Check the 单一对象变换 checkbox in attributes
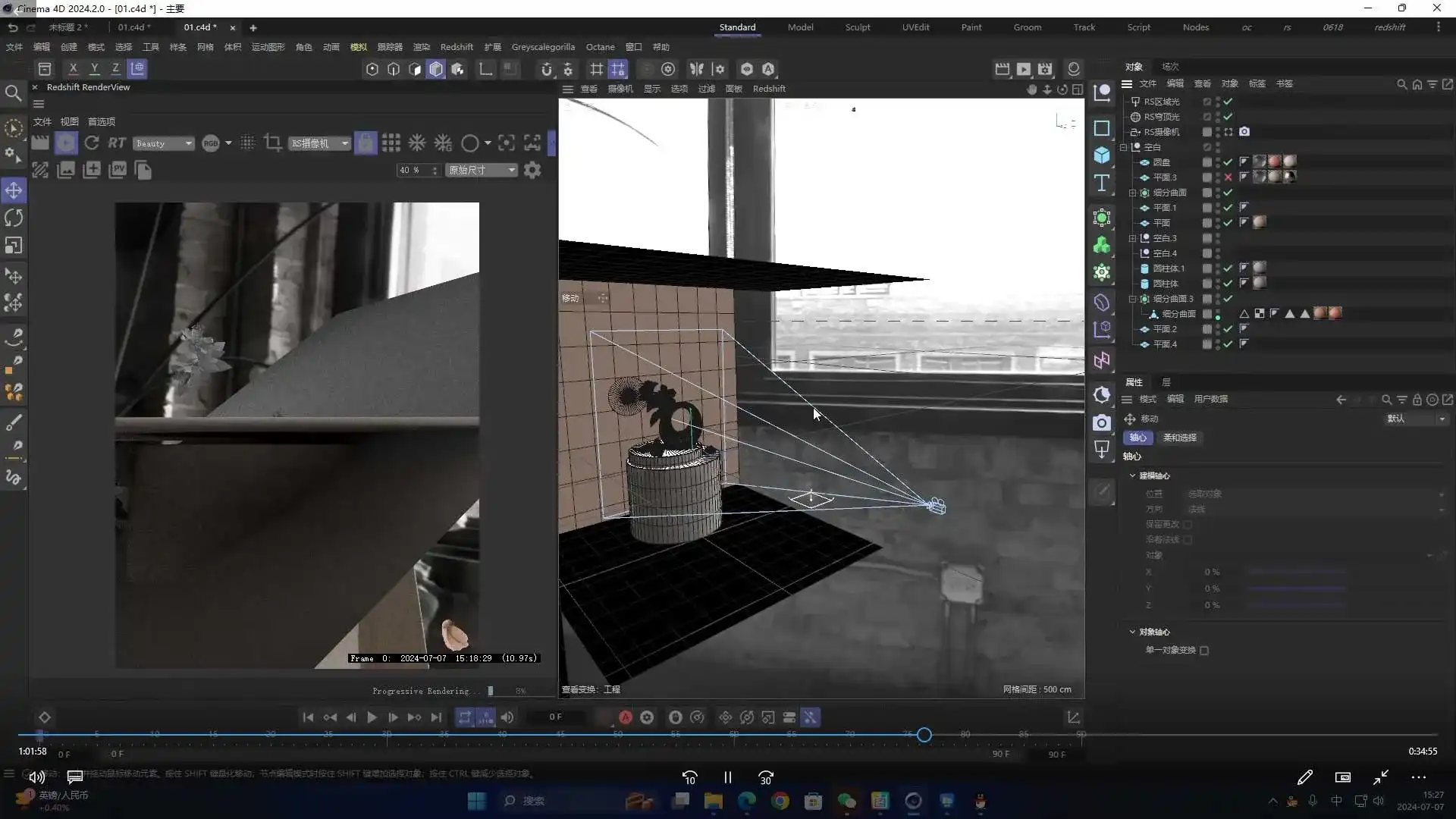 coord(1206,651)
